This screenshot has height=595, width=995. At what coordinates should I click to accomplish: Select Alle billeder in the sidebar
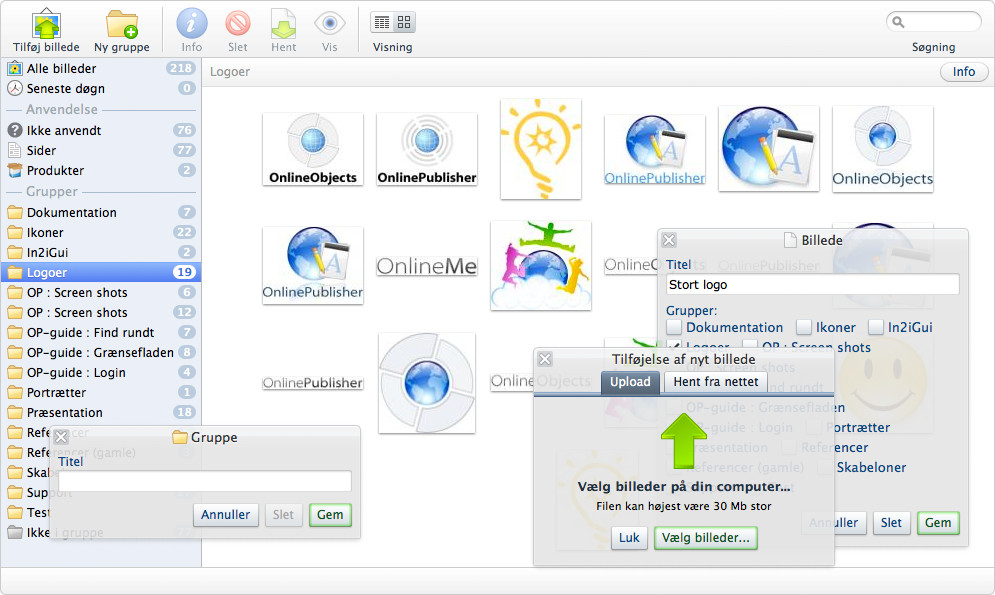[62, 68]
